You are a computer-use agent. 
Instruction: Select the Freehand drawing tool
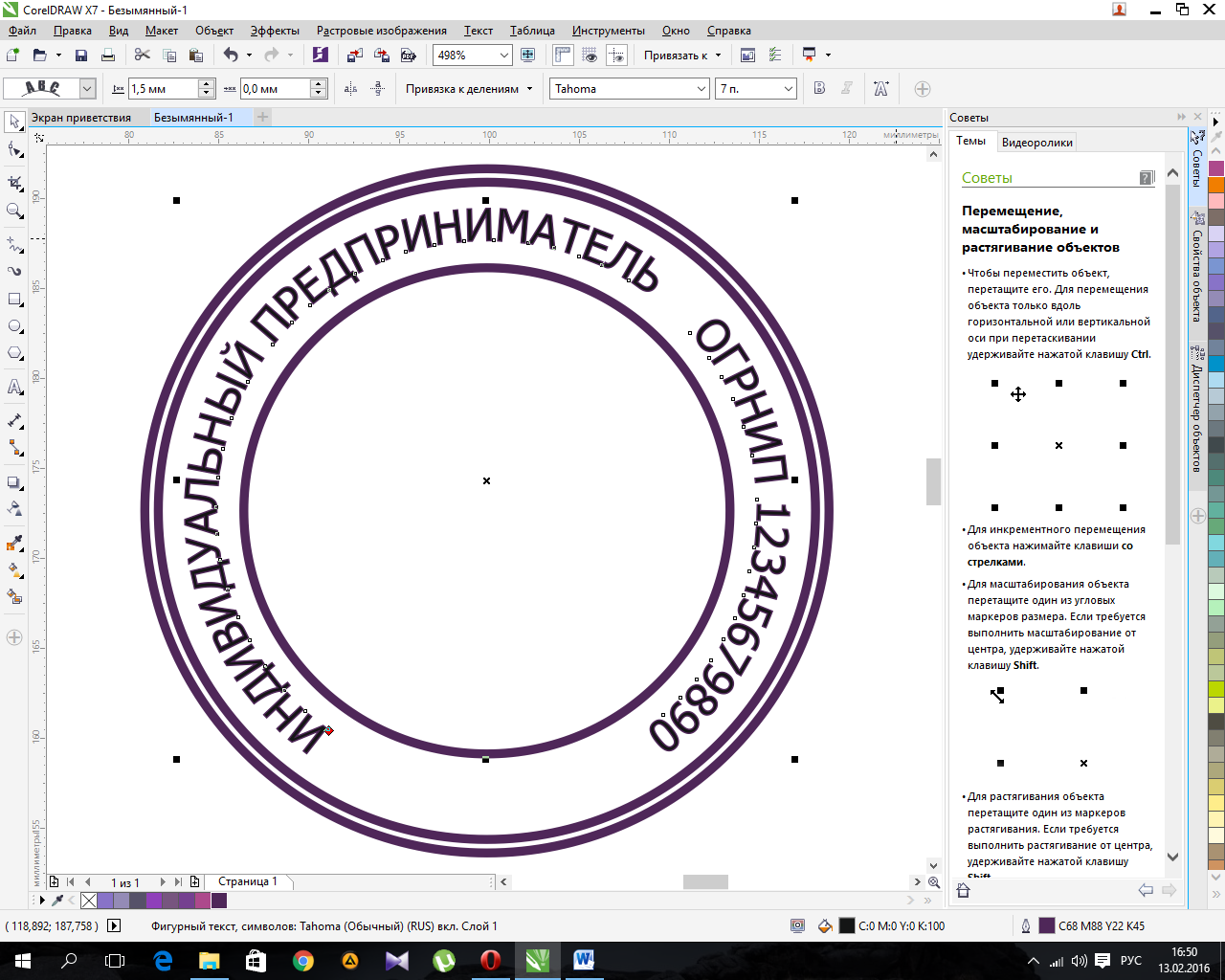pyautogui.click(x=14, y=243)
